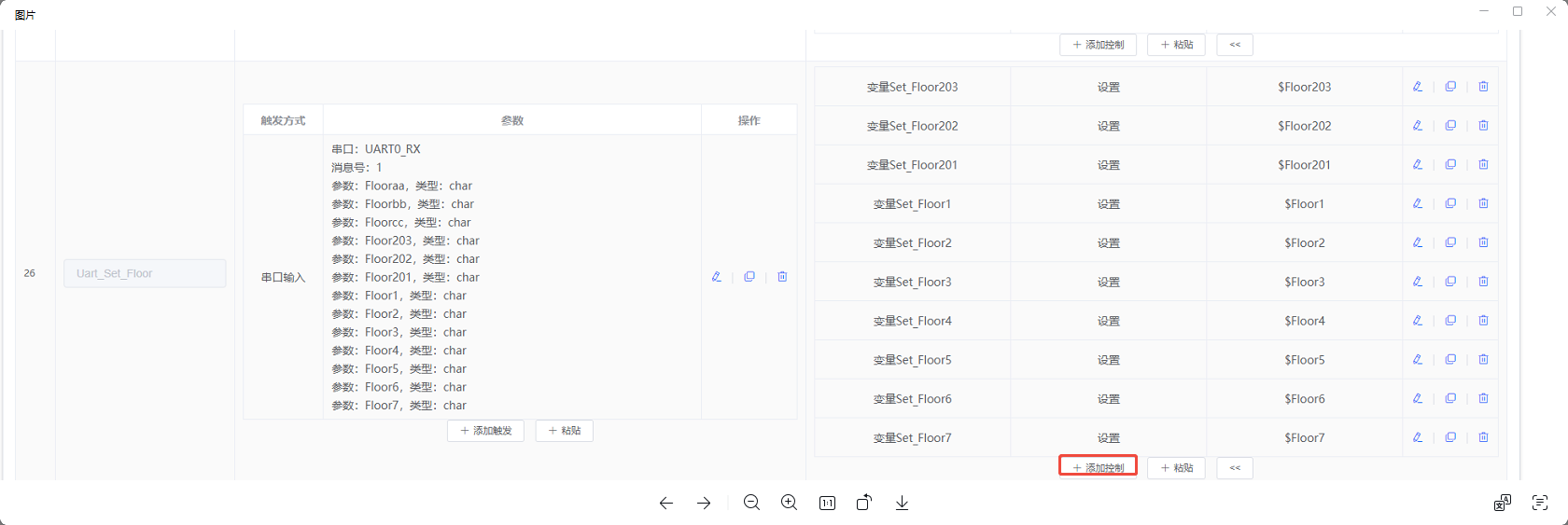The image size is (1568, 525).
Task: Collapse control list with bottom << button
Action: pyautogui.click(x=1235, y=467)
